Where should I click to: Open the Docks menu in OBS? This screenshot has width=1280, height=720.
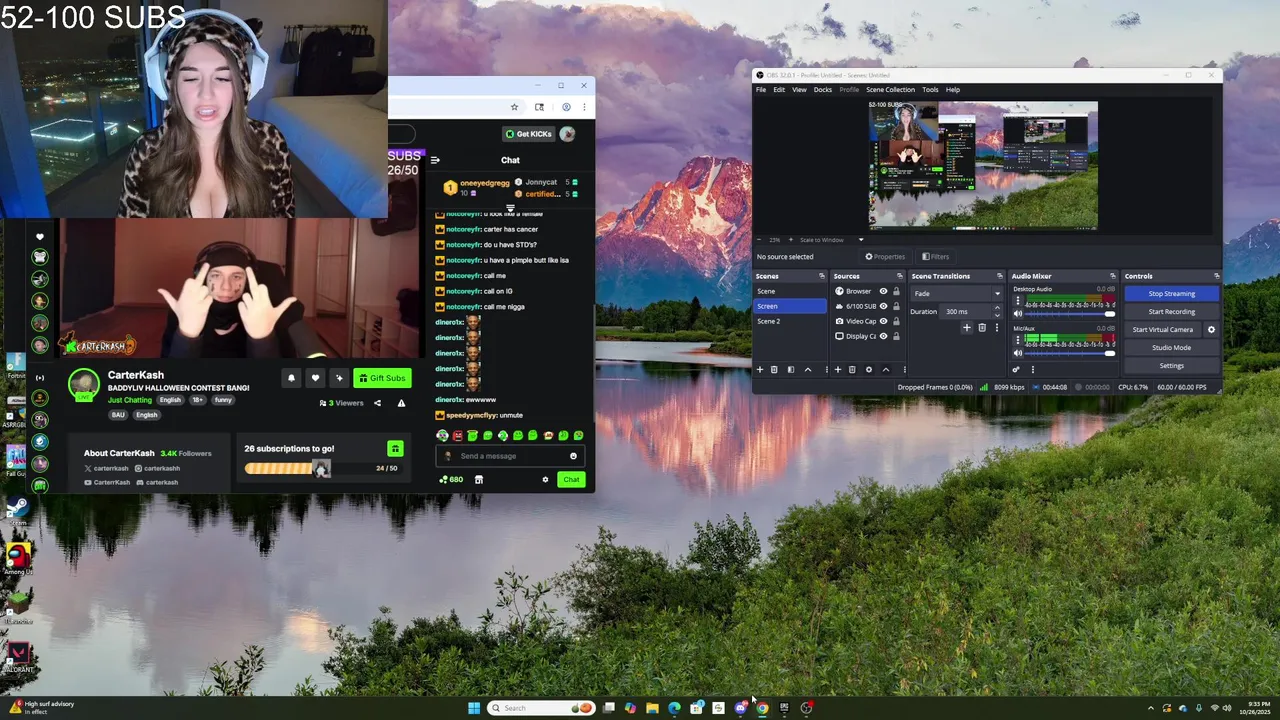823,90
